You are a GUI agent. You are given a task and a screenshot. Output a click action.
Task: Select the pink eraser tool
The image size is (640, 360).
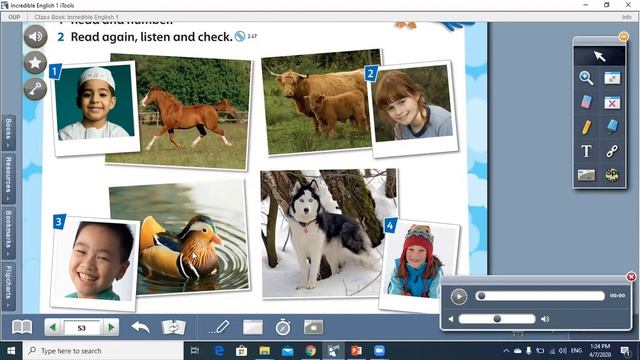pos(586,102)
